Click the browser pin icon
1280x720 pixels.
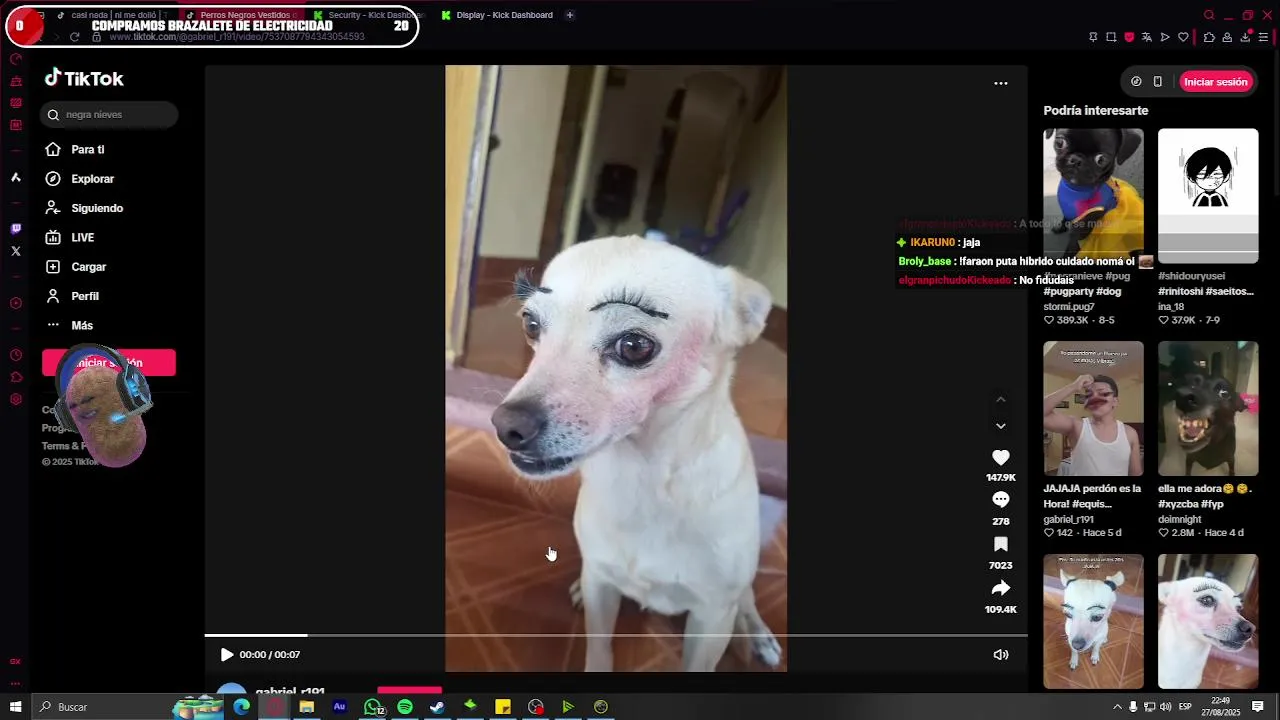[1093, 37]
